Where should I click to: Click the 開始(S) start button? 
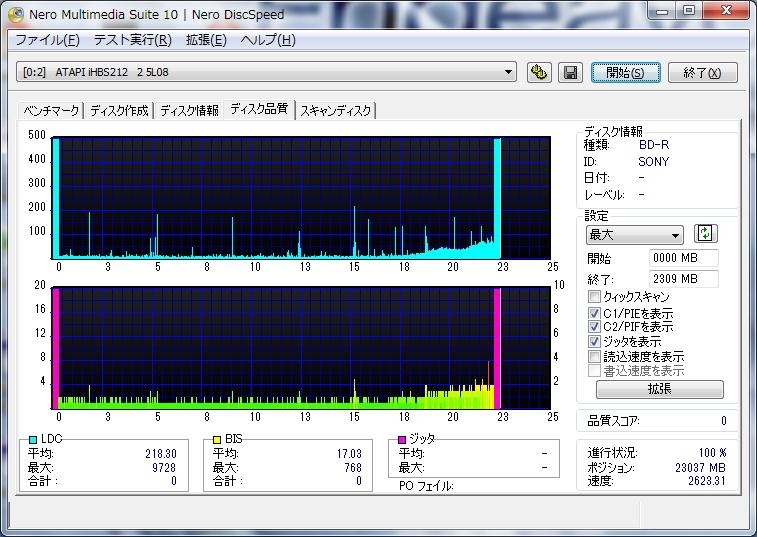[625, 72]
